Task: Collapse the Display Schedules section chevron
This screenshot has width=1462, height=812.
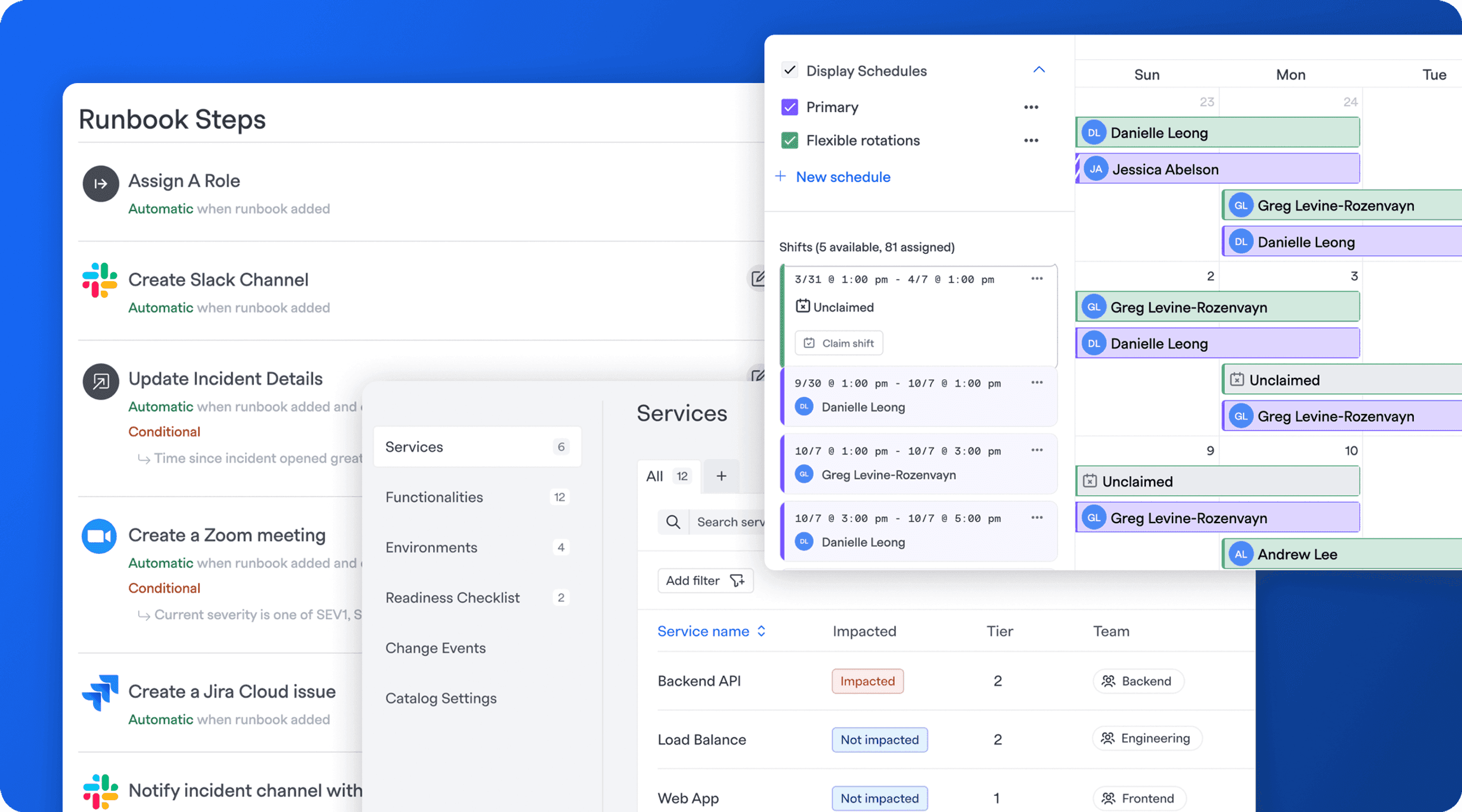Action: 1038,70
